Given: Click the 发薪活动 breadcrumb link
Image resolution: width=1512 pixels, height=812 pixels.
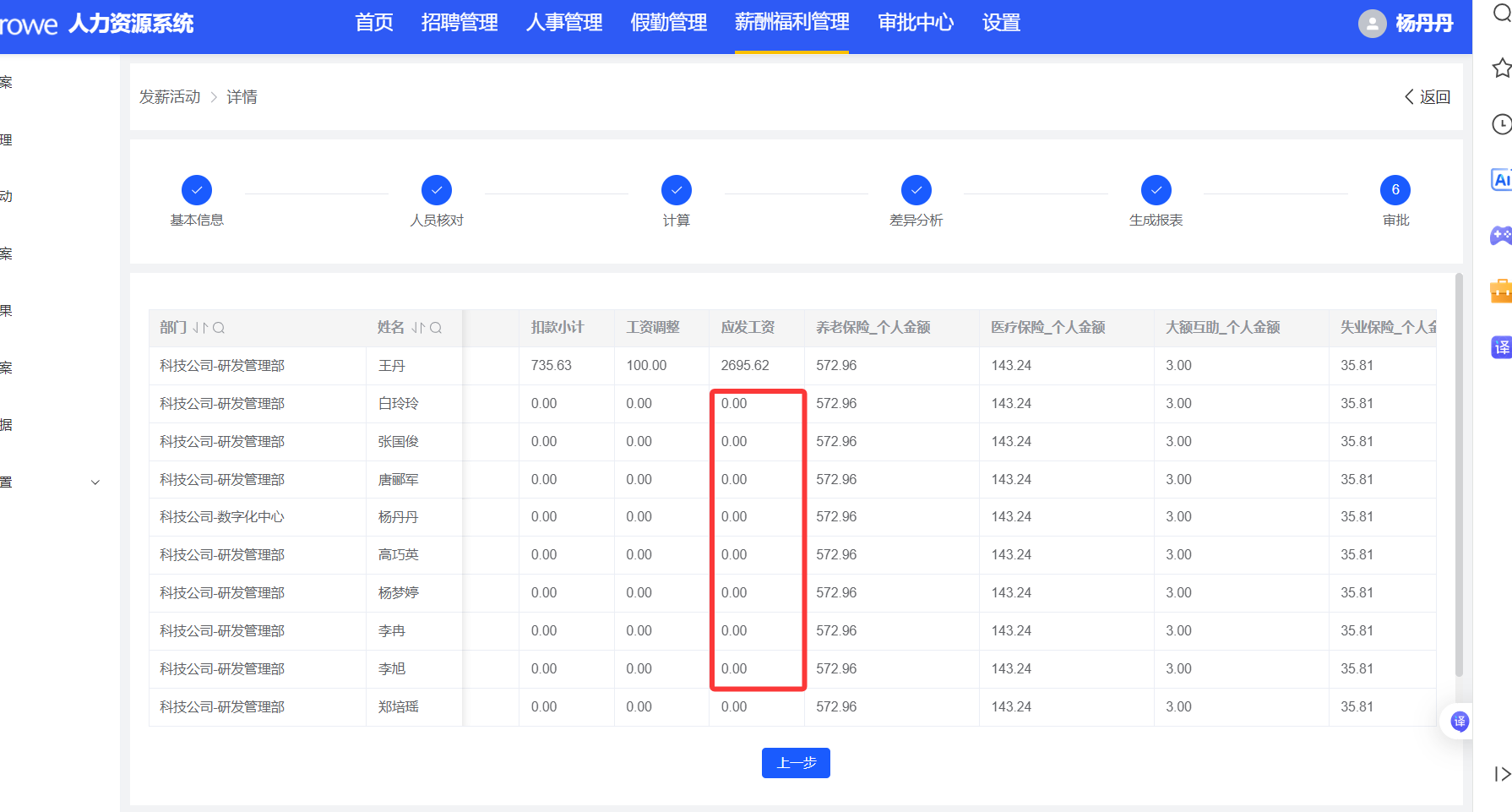Looking at the screenshot, I should pyautogui.click(x=170, y=97).
